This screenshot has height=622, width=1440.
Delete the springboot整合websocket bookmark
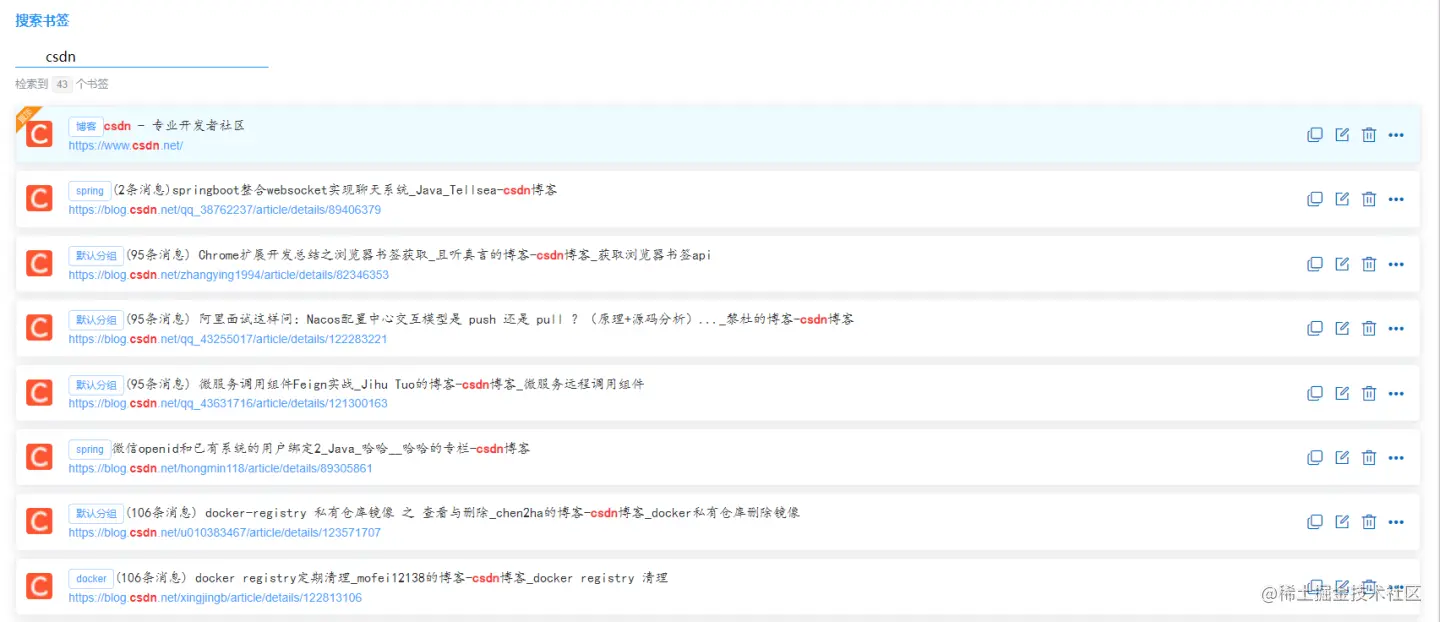pyautogui.click(x=1369, y=199)
